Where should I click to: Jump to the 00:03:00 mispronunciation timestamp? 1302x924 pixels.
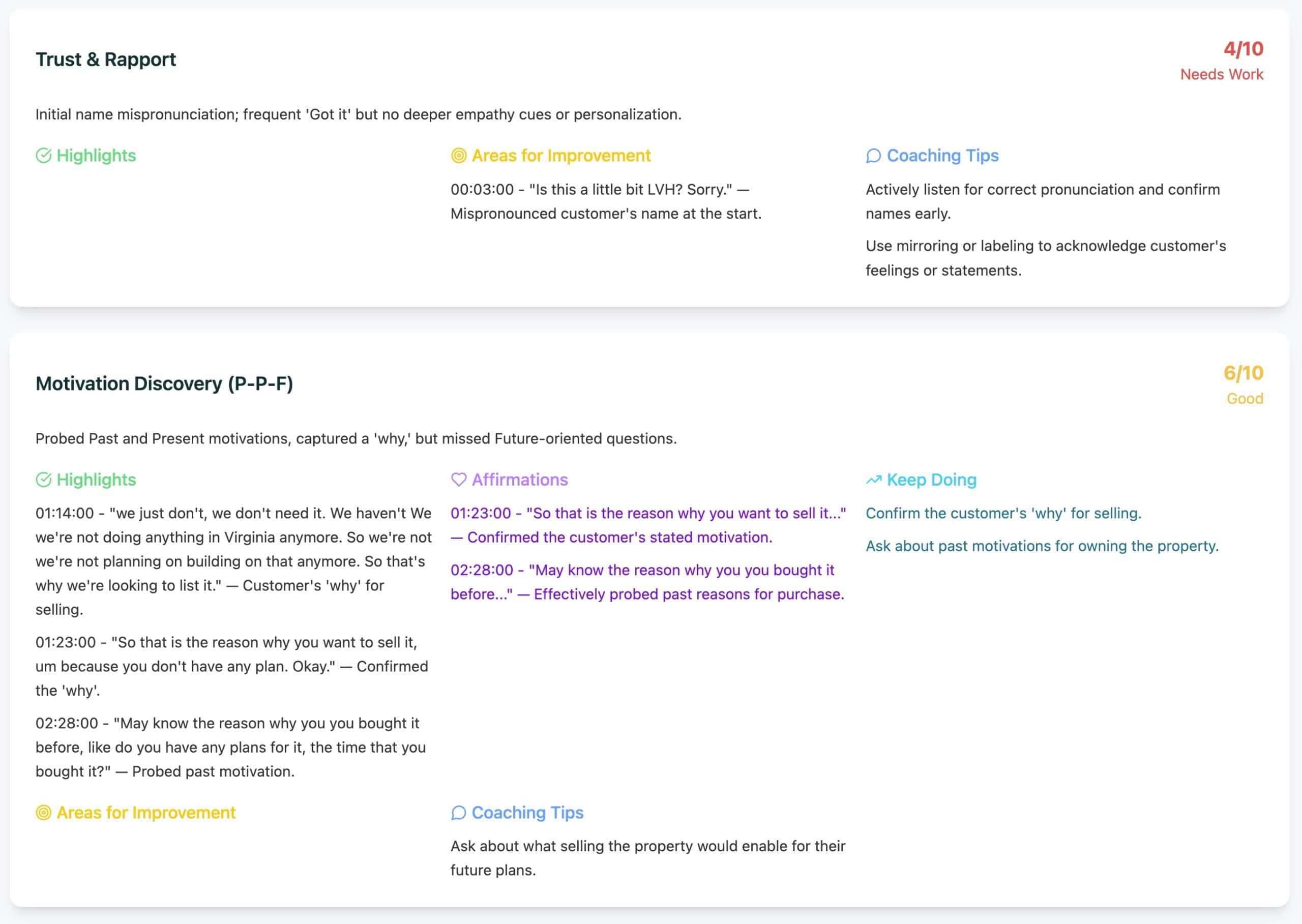click(482, 190)
